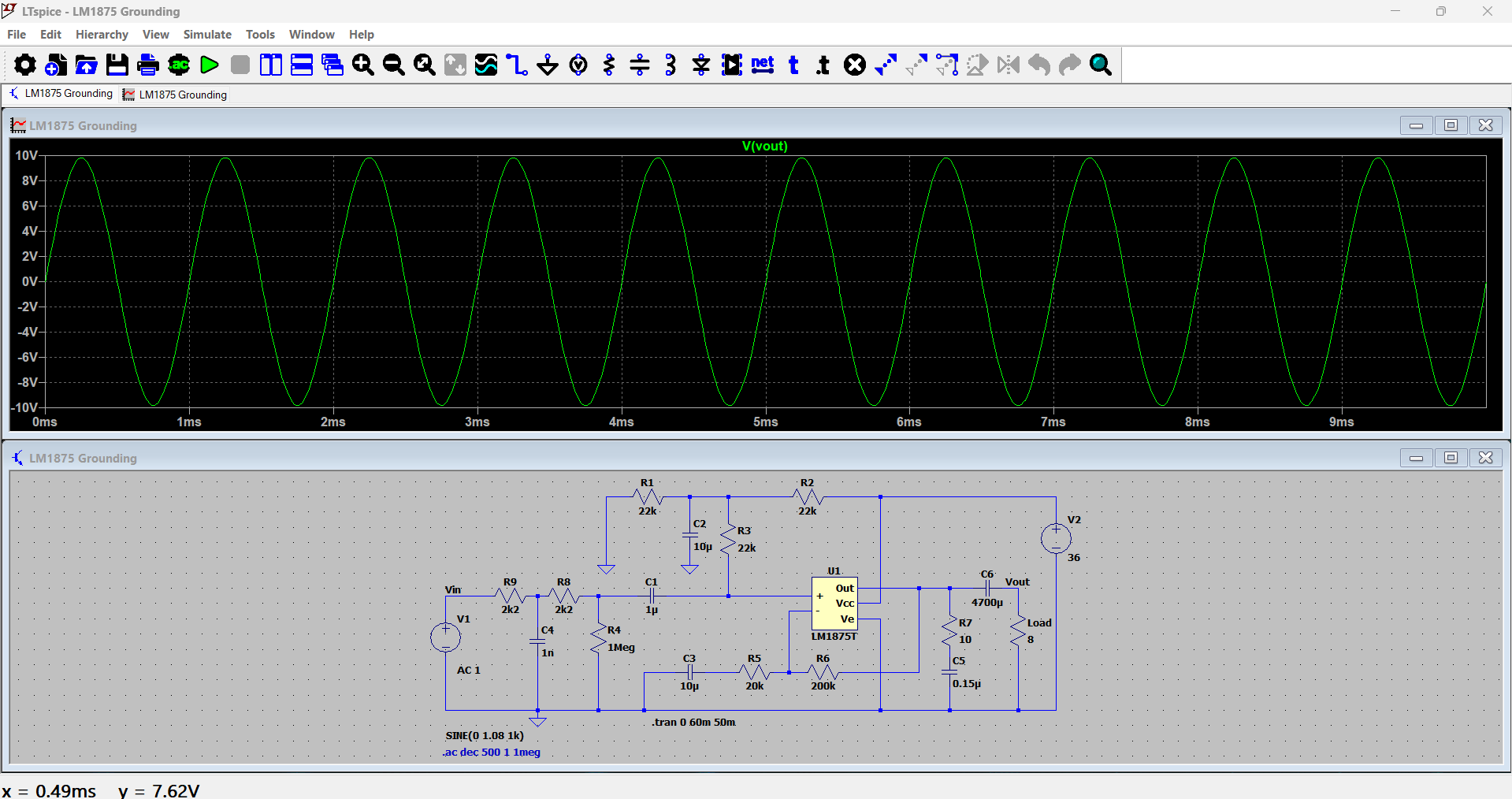Open Settings gear icon in toolbar

click(x=25, y=65)
